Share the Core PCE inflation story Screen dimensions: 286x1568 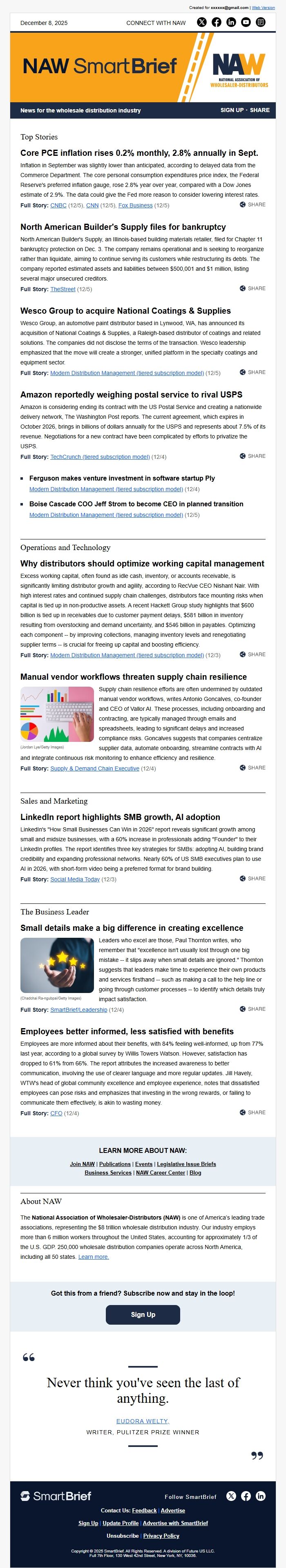252,205
